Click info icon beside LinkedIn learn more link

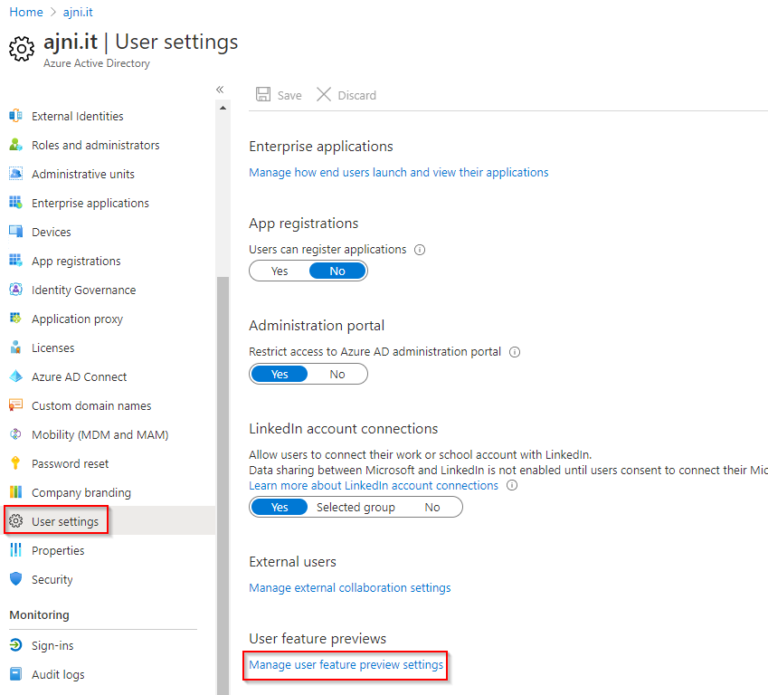[512, 485]
